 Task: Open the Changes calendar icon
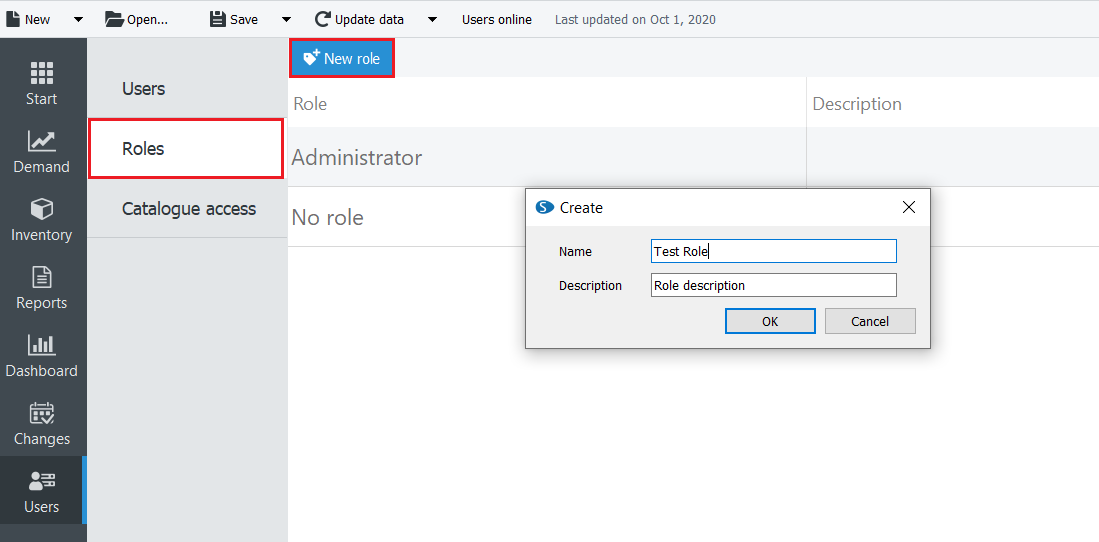[41, 413]
